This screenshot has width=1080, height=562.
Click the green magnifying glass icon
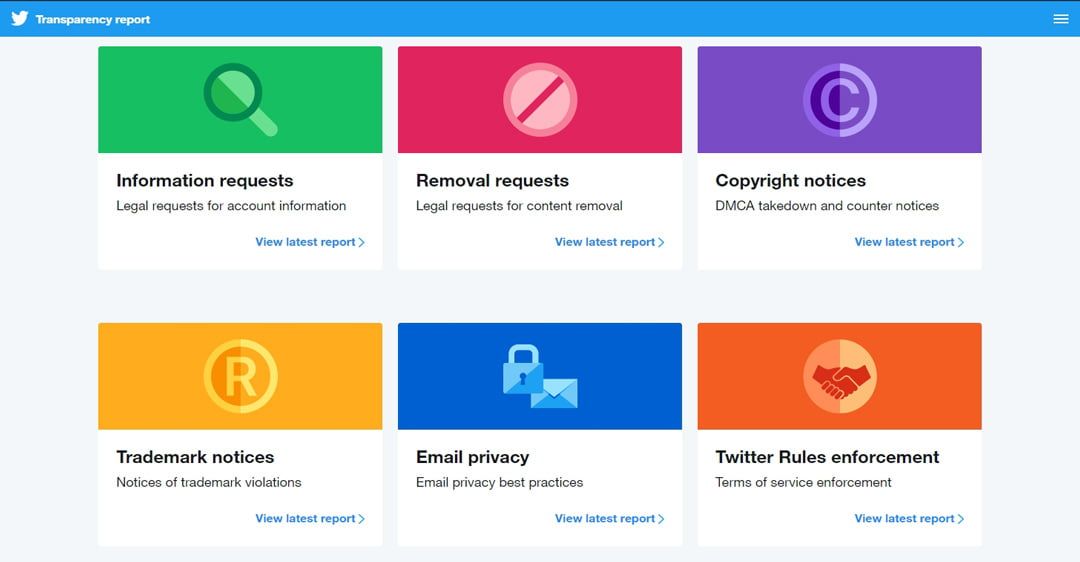pyautogui.click(x=240, y=100)
